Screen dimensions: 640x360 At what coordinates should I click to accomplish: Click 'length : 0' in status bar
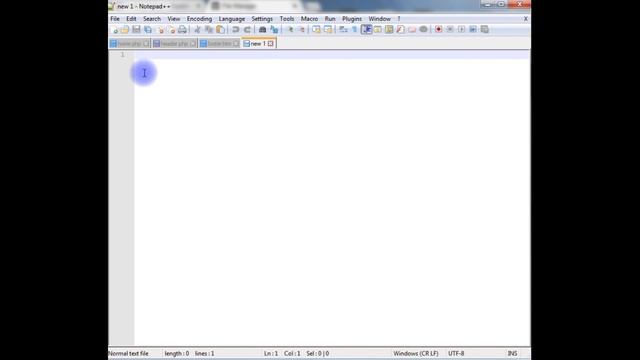(x=177, y=353)
